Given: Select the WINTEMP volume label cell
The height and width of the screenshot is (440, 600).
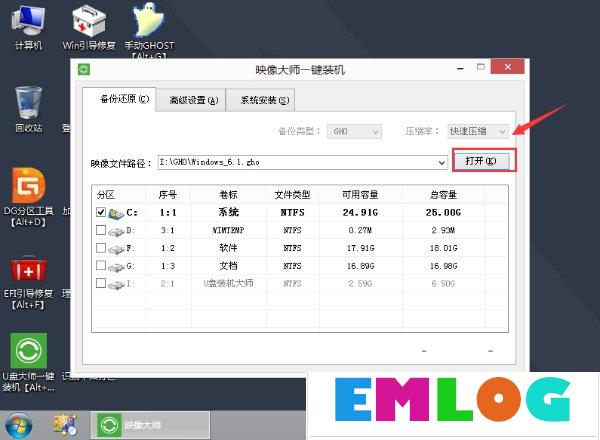Looking at the screenshot, I should 228,230.
